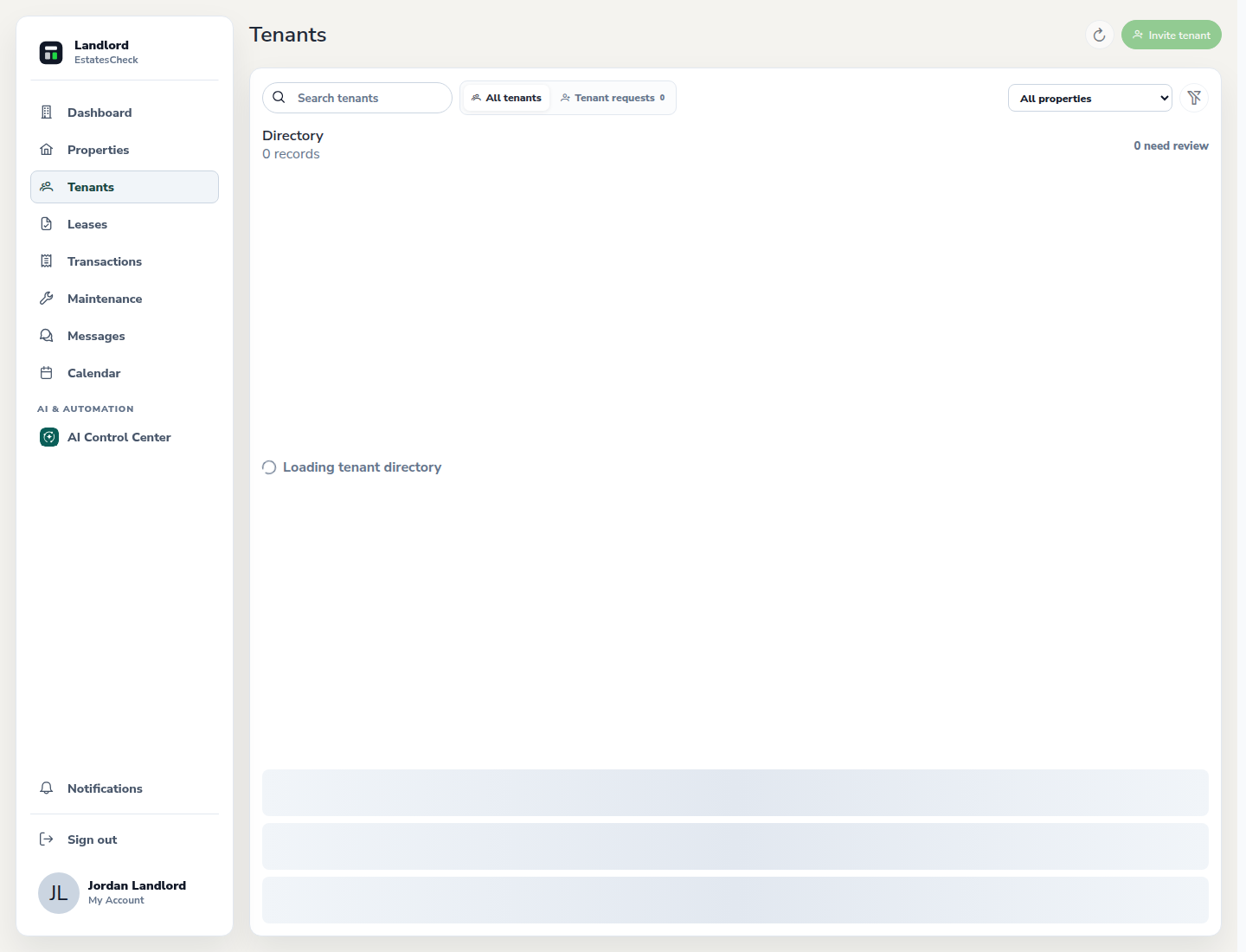Click the Notifications bell icon

(47, 788)
